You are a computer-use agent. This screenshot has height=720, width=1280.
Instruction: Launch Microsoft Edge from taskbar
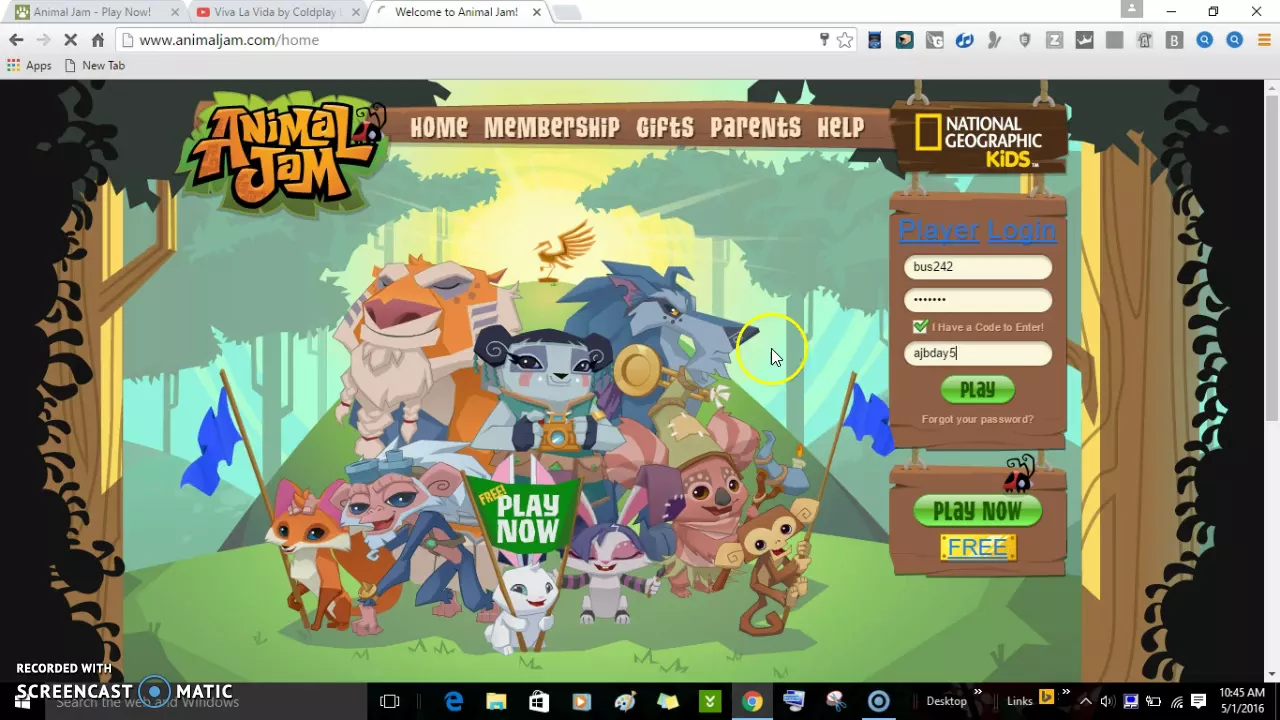tap(453, 701)
